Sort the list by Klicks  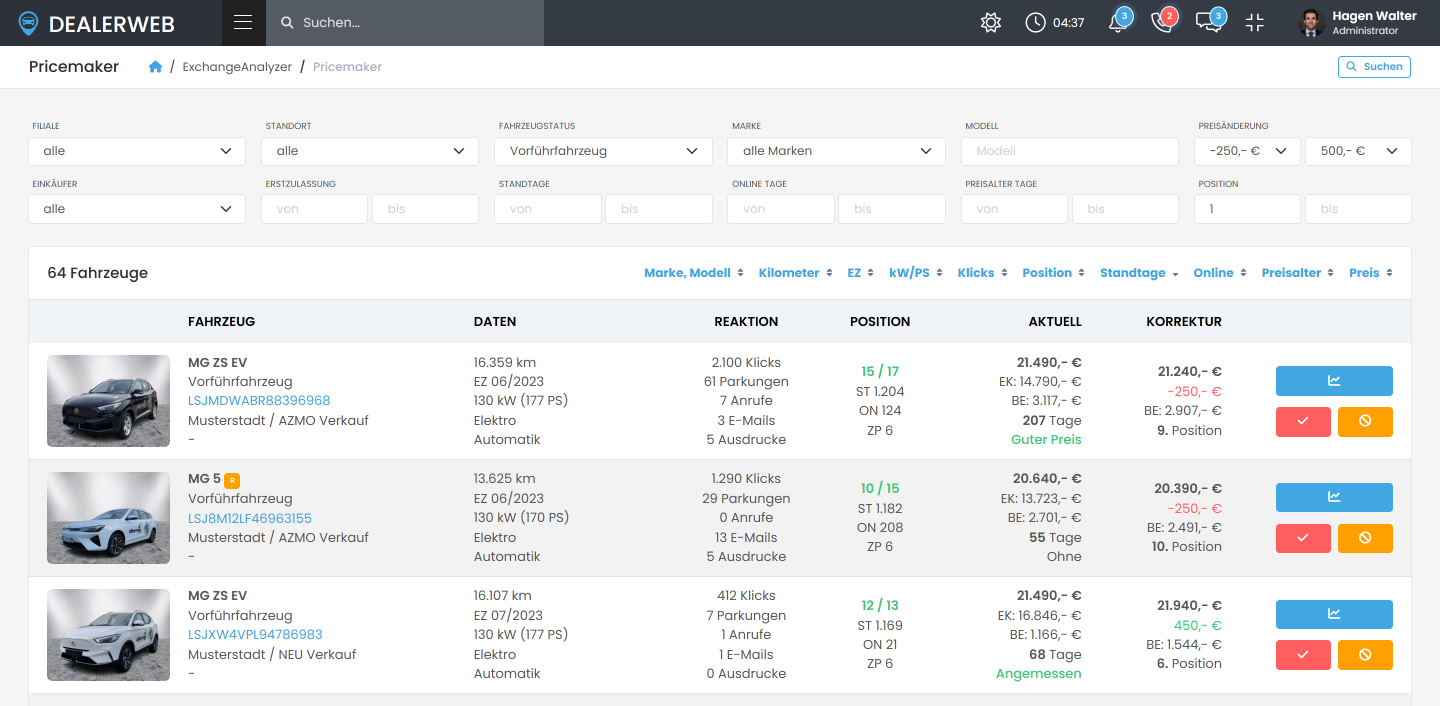point(982,273)
